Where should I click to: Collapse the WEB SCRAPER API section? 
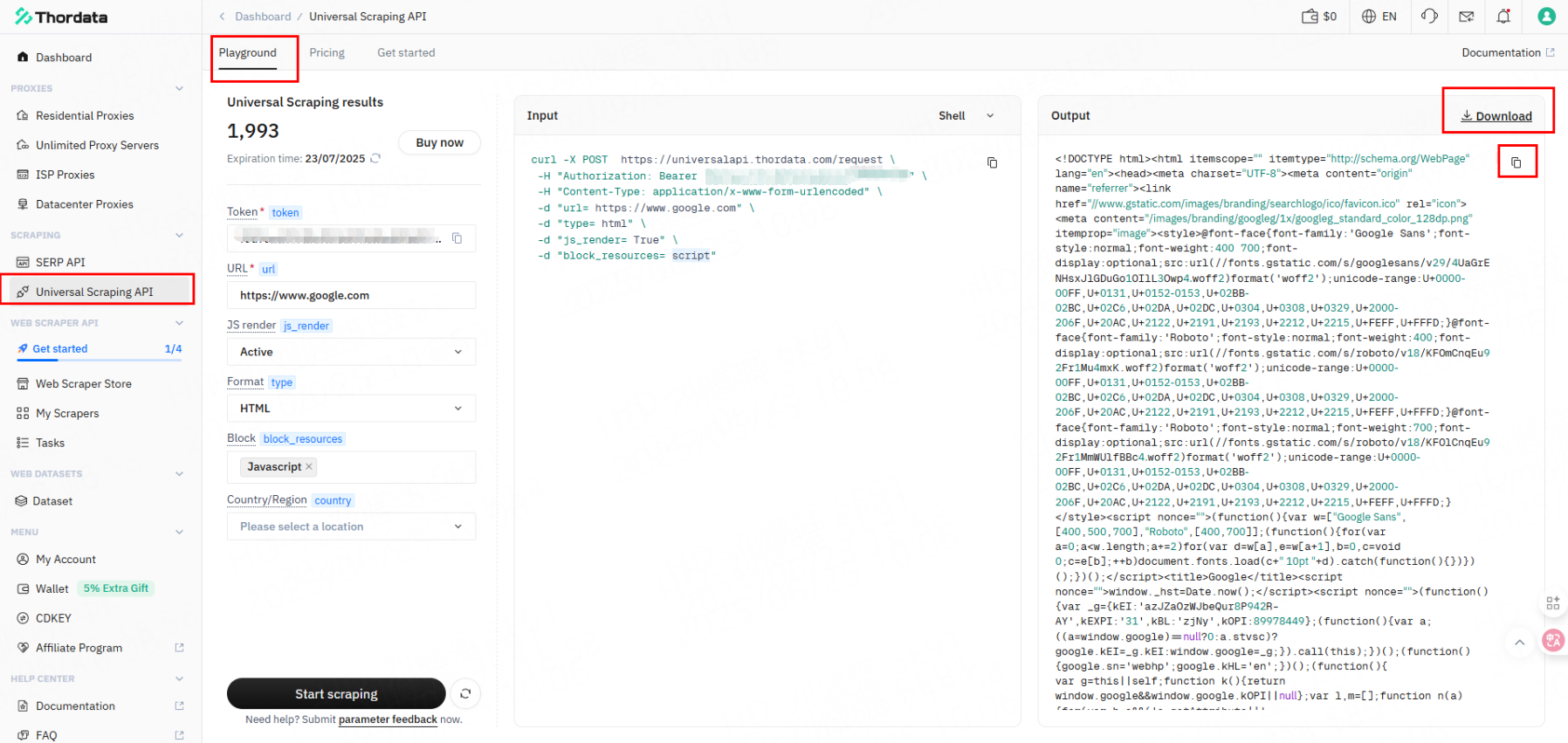pos(179,323)
